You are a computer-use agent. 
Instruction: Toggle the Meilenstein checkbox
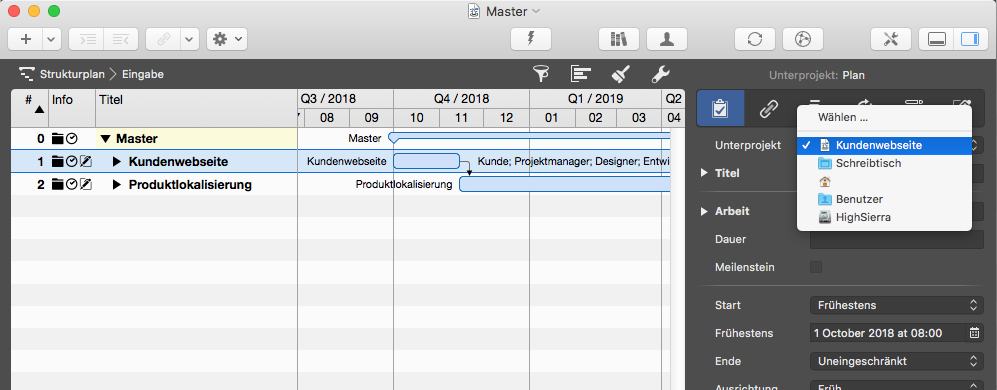coord(816,267)
